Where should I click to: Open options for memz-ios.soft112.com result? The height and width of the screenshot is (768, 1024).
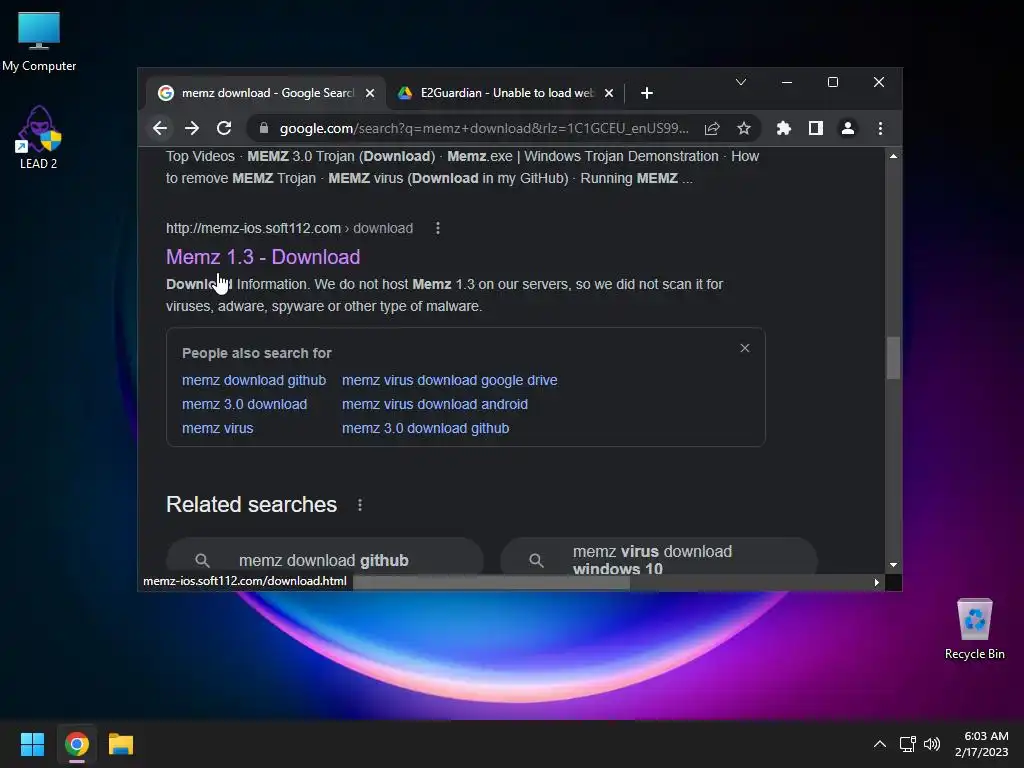438,228
